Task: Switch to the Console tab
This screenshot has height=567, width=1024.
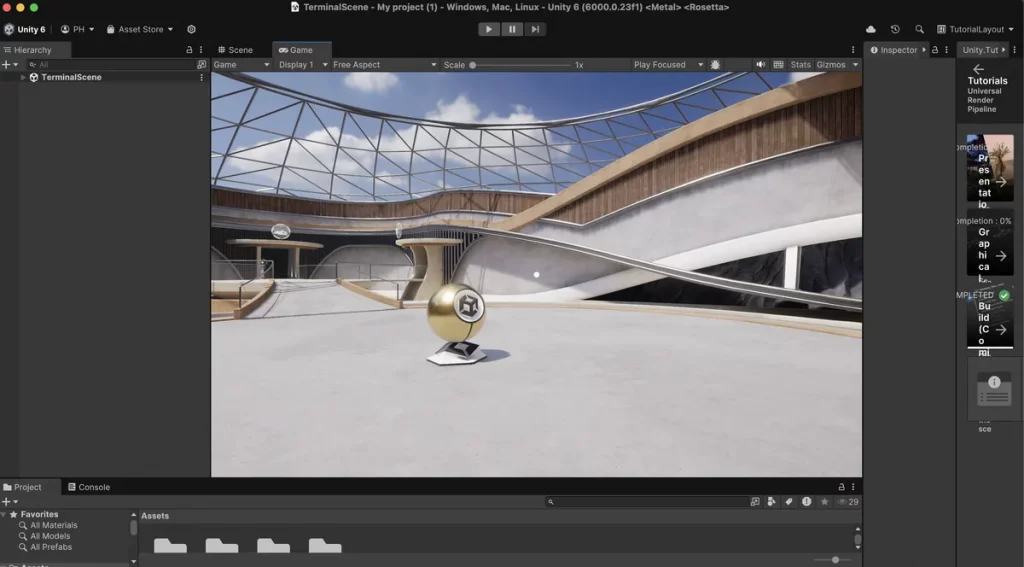Action: tap(88, 487)
